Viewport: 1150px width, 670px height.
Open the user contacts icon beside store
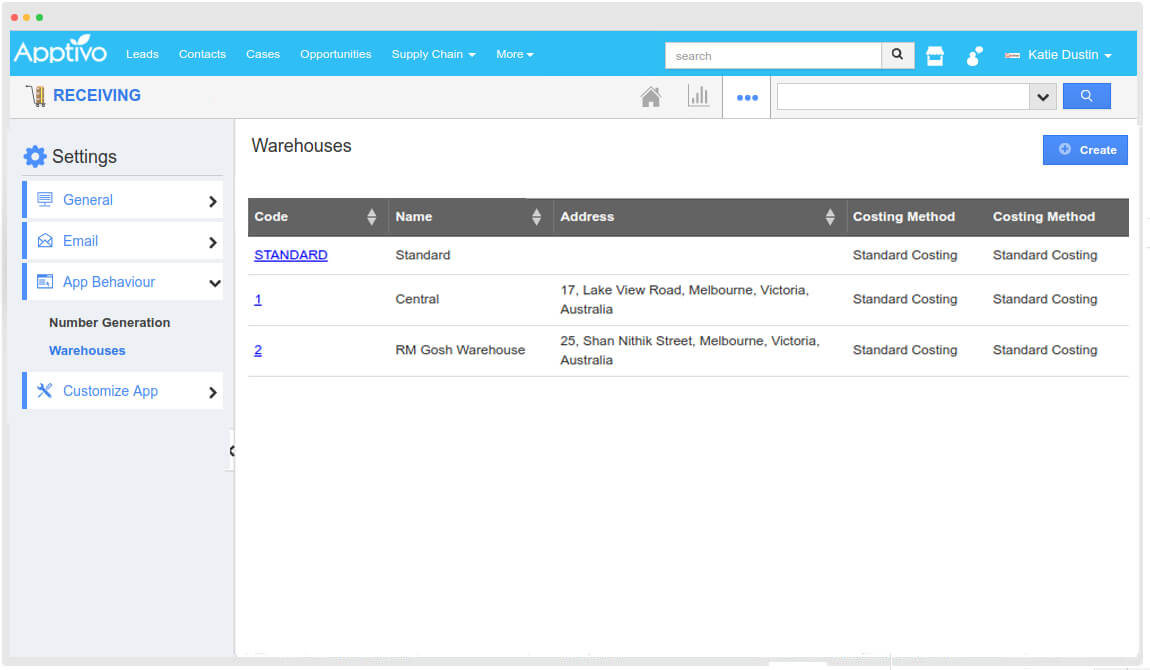(x=974, y=56)
